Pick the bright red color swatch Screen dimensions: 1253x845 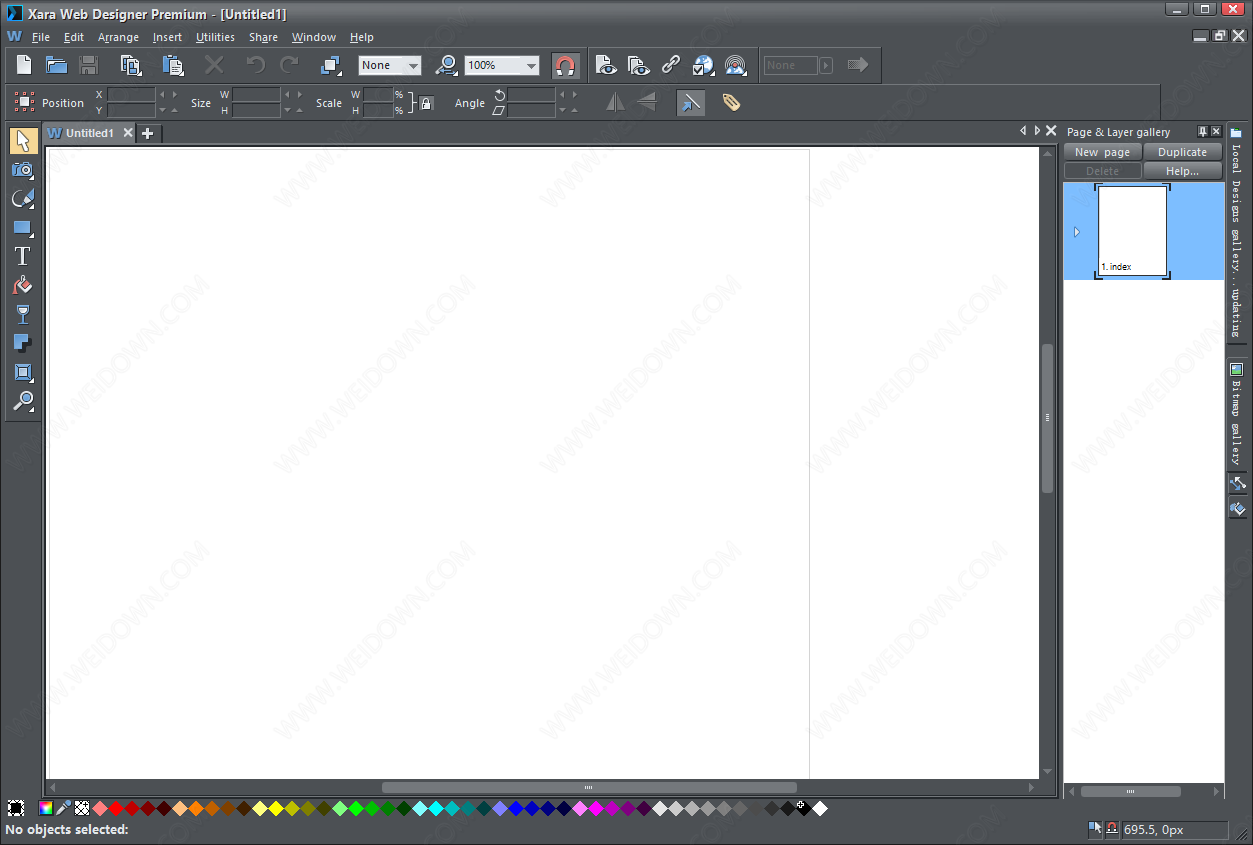[116, 808]
